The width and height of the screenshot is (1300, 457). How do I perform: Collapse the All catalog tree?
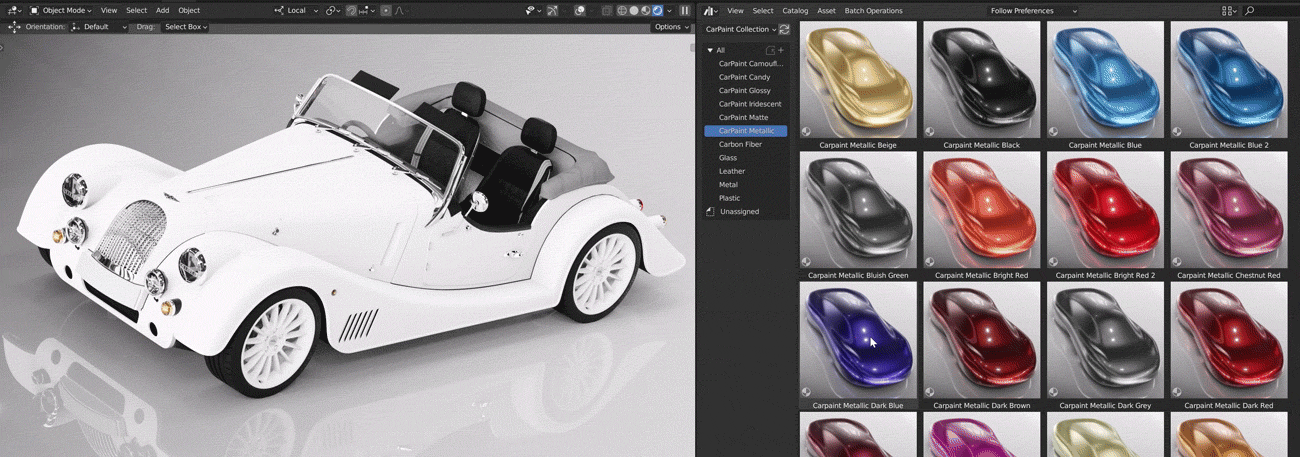710,50
